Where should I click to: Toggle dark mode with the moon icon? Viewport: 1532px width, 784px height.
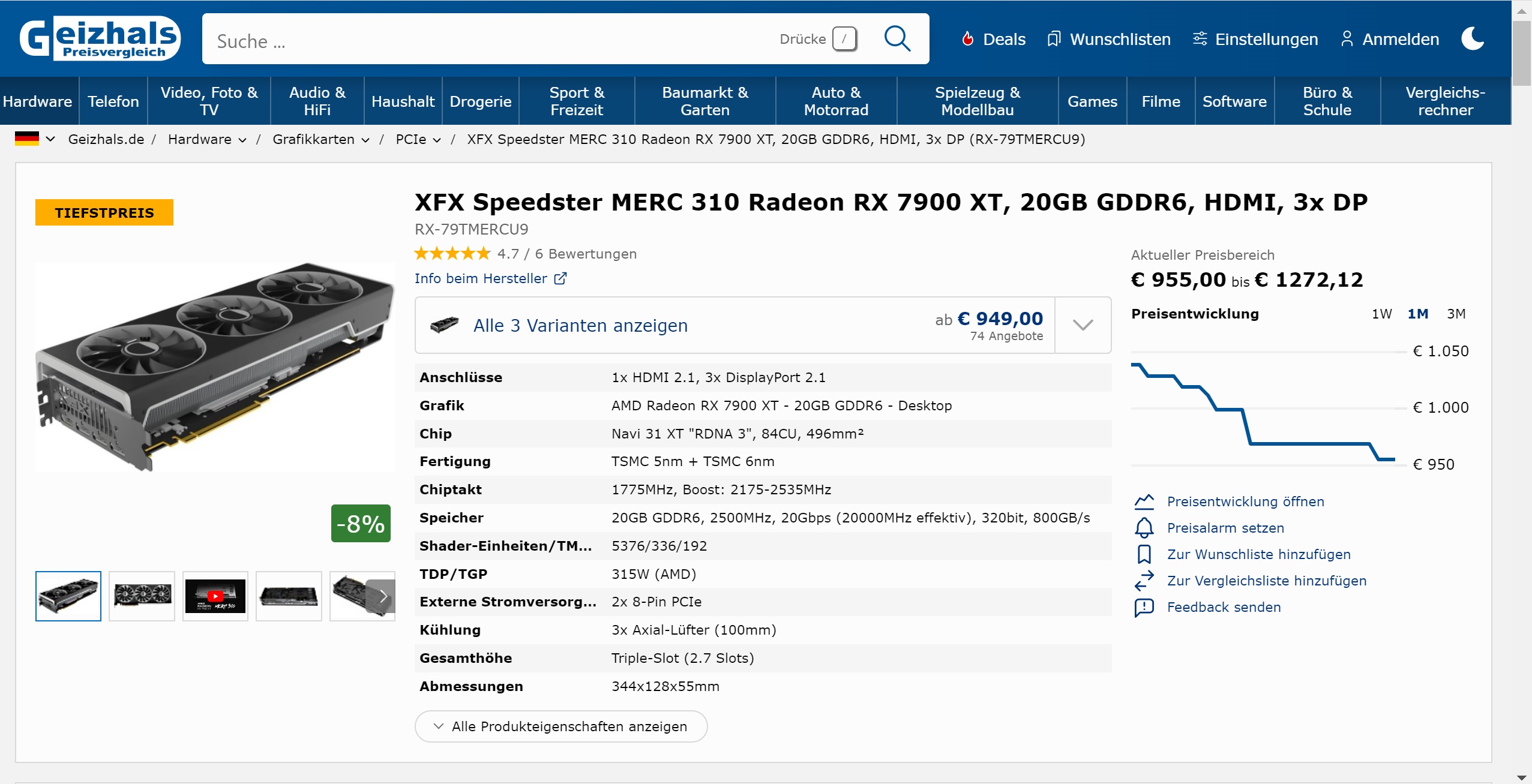coord(1473,39)
